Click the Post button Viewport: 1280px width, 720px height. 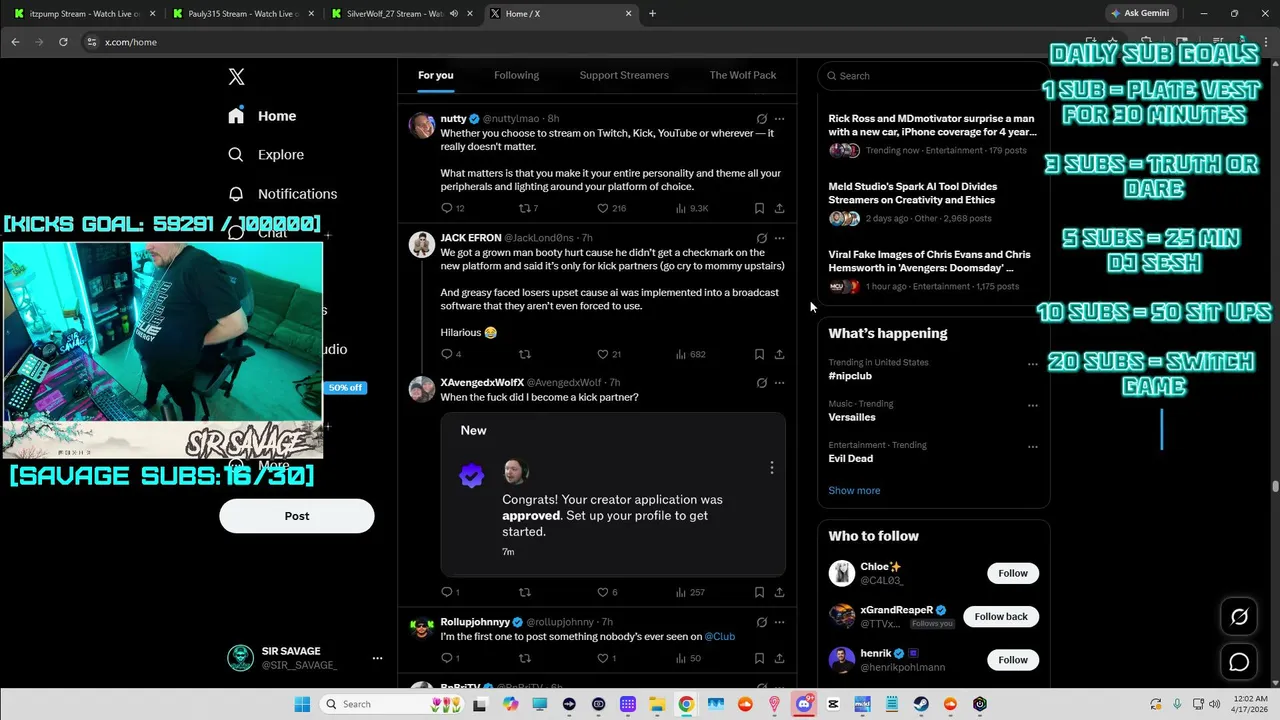click(297, 516)
